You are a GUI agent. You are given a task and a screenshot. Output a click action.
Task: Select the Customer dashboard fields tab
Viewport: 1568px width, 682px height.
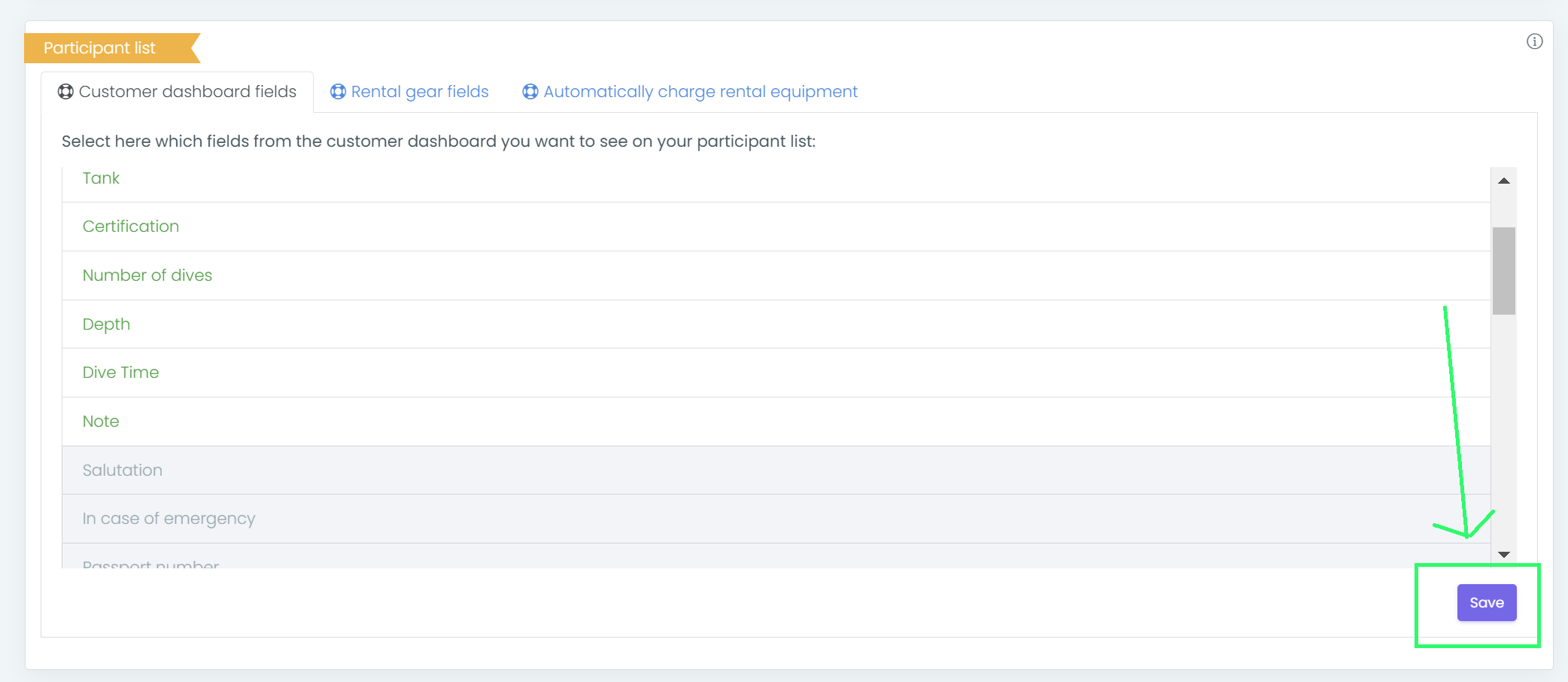[x=187, y=92]
